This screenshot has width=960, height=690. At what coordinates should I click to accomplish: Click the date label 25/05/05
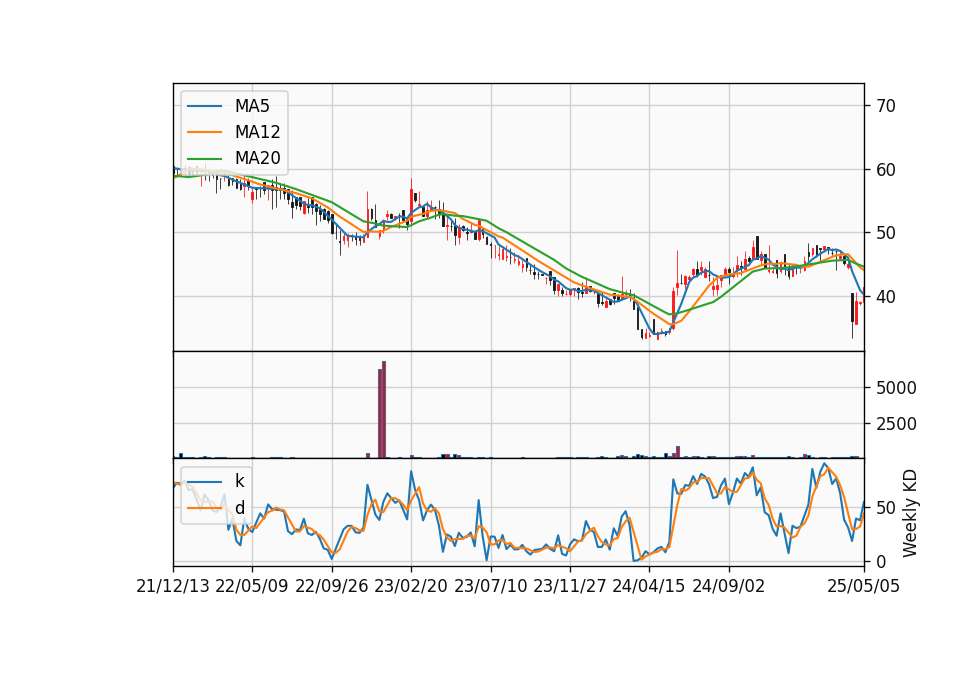(864, 587)
